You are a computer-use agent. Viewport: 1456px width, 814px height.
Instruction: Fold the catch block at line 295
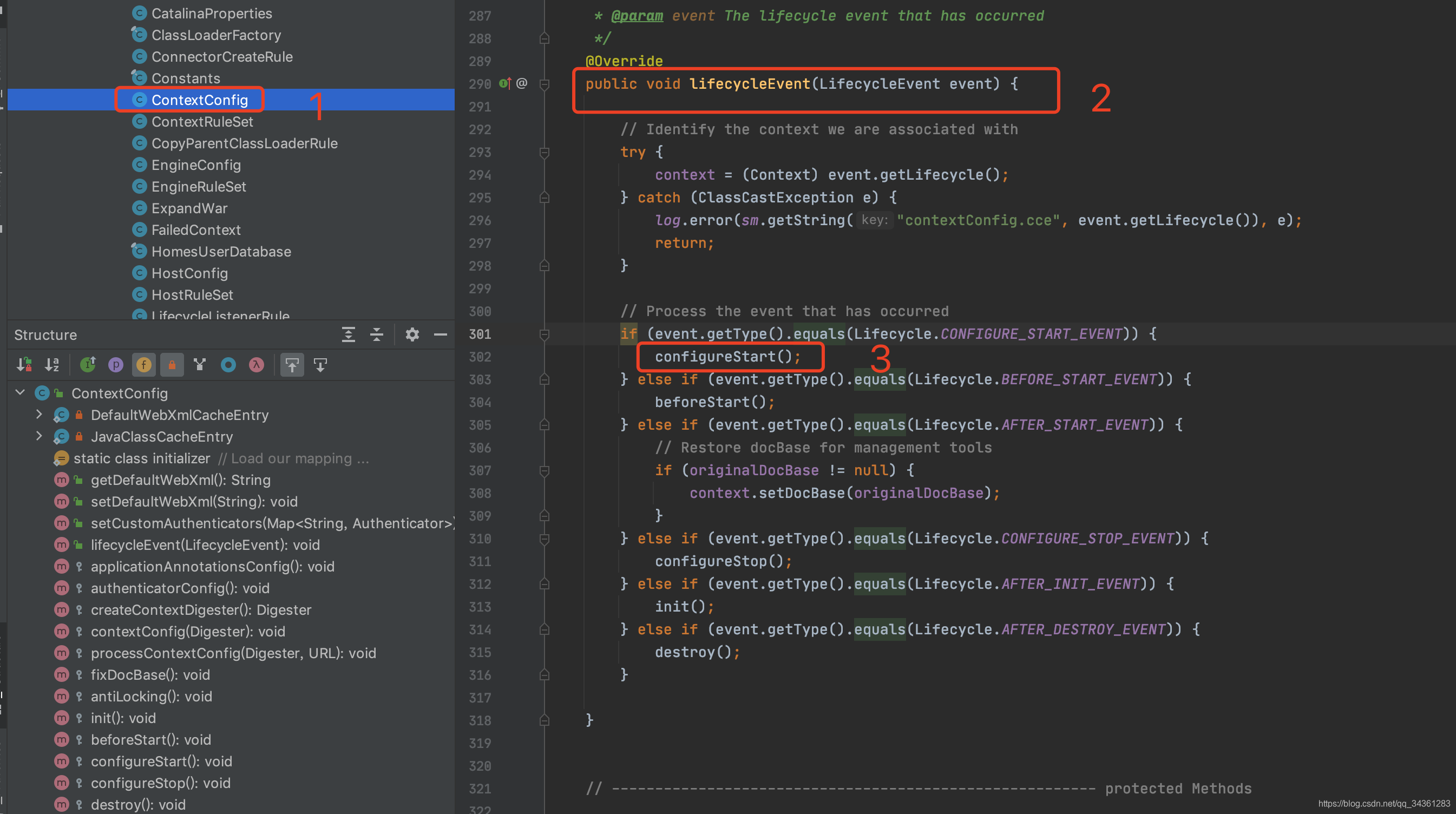[x=545, y=198]
